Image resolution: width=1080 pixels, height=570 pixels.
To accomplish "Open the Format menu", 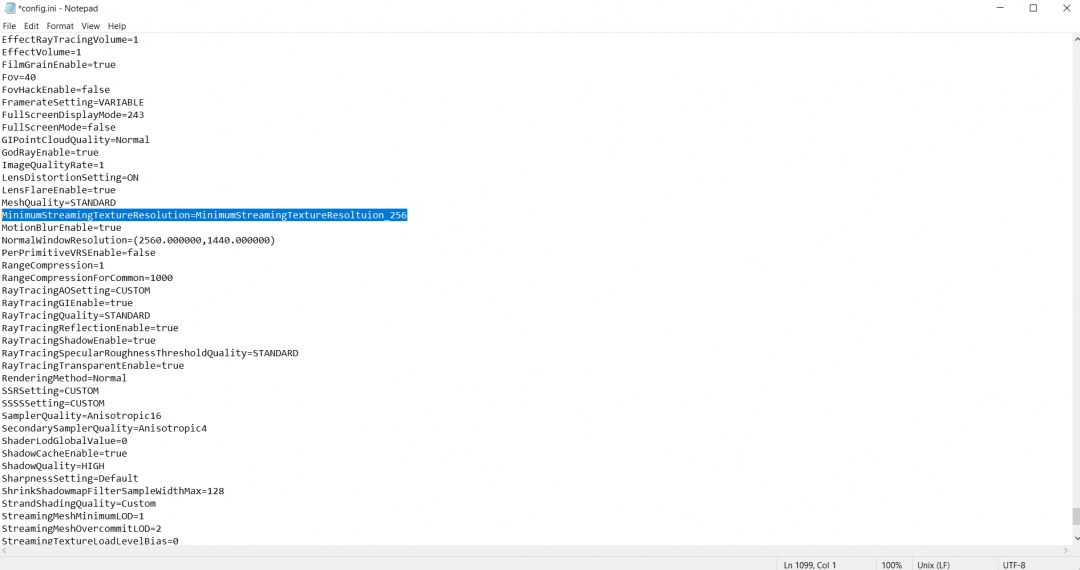I will click(60, 26).
